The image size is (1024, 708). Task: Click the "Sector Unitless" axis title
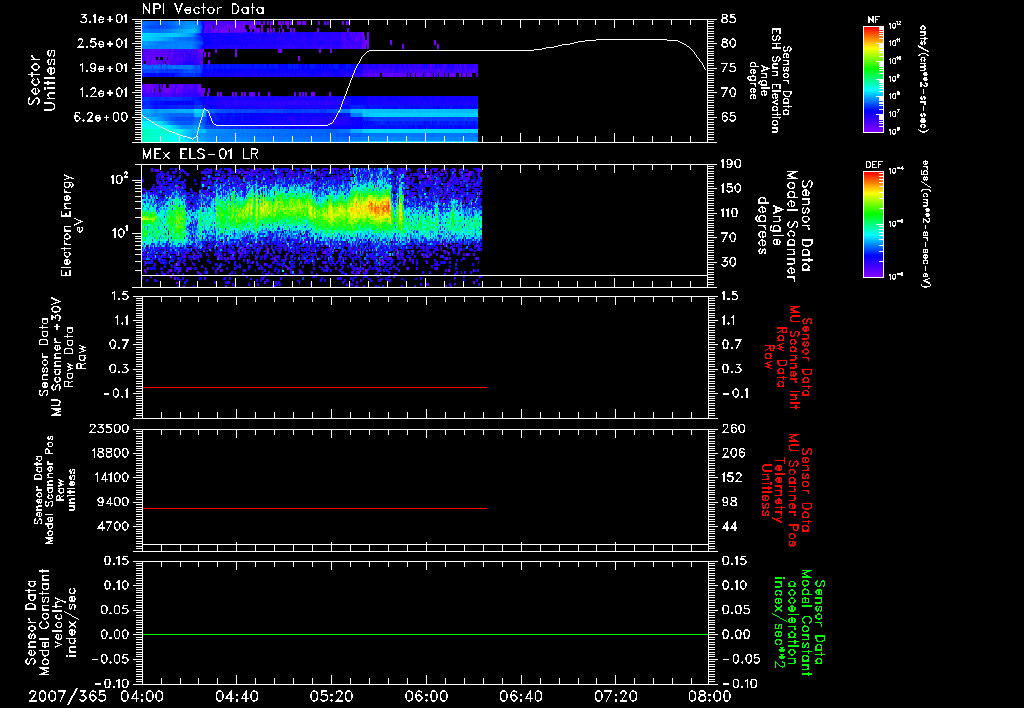point(42,80)
